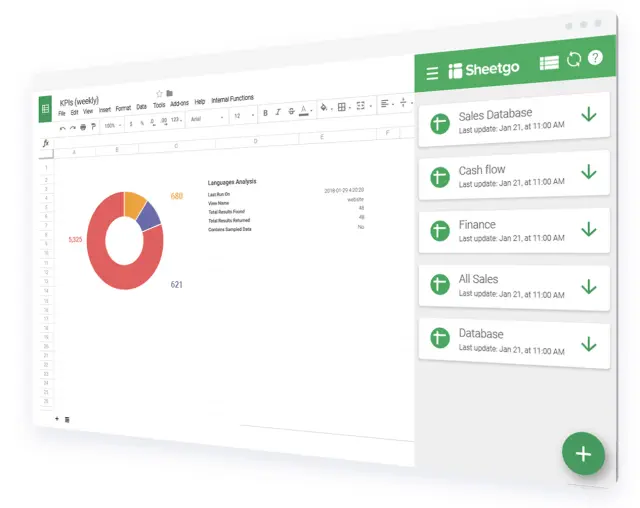Image resolution: width=640 pixels, height=508 pixels.
Task: Open the Data menu
Action: click(x=141, y=106)
